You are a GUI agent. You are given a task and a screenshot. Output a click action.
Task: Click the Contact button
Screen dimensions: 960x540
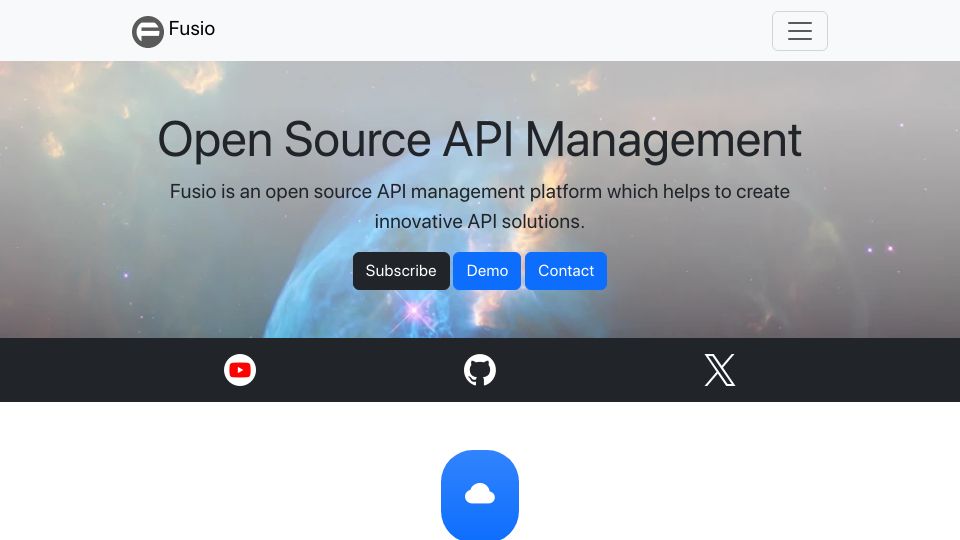click(566, 271)
